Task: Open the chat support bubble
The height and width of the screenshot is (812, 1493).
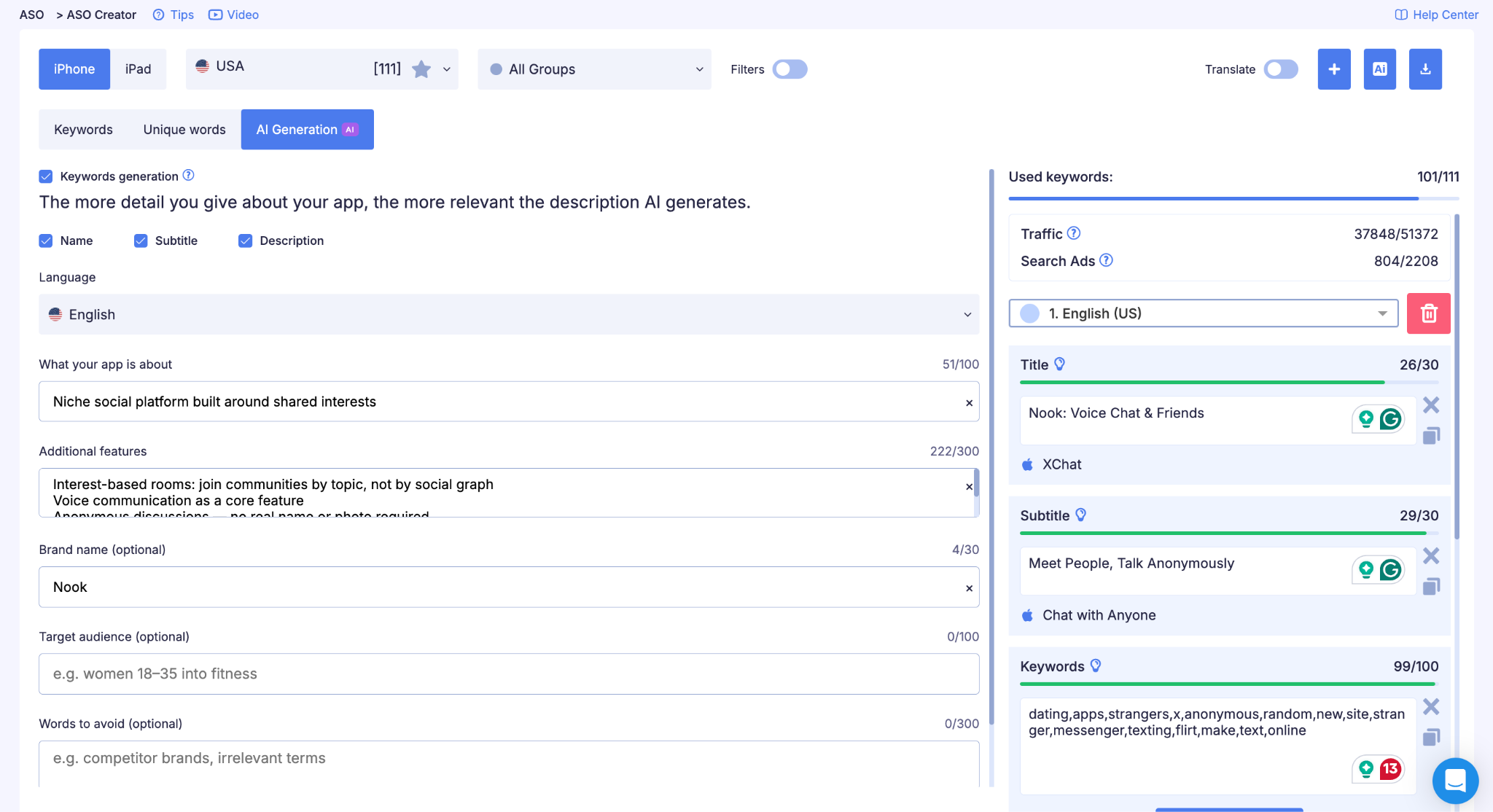Action: (1455, 781)
